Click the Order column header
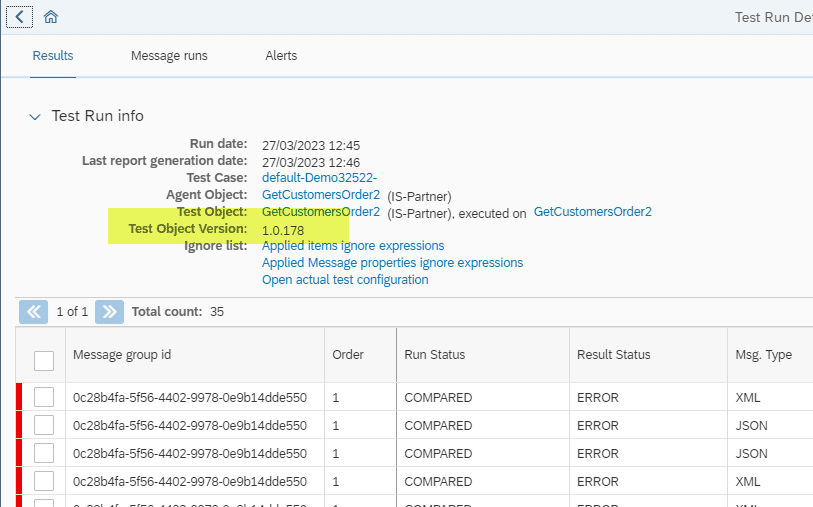Image resolution: width=813 pixels, height=507 pixels. pyautogui.click(x=348, y=355)
